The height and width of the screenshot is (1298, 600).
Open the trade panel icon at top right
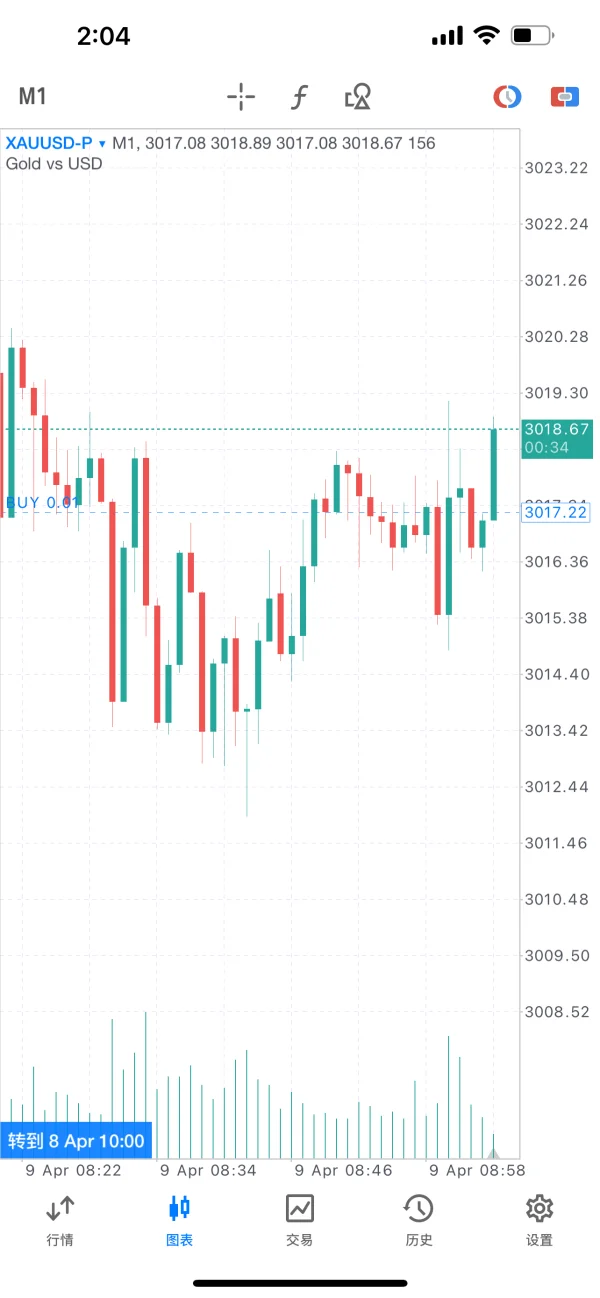tap(565, 97)
